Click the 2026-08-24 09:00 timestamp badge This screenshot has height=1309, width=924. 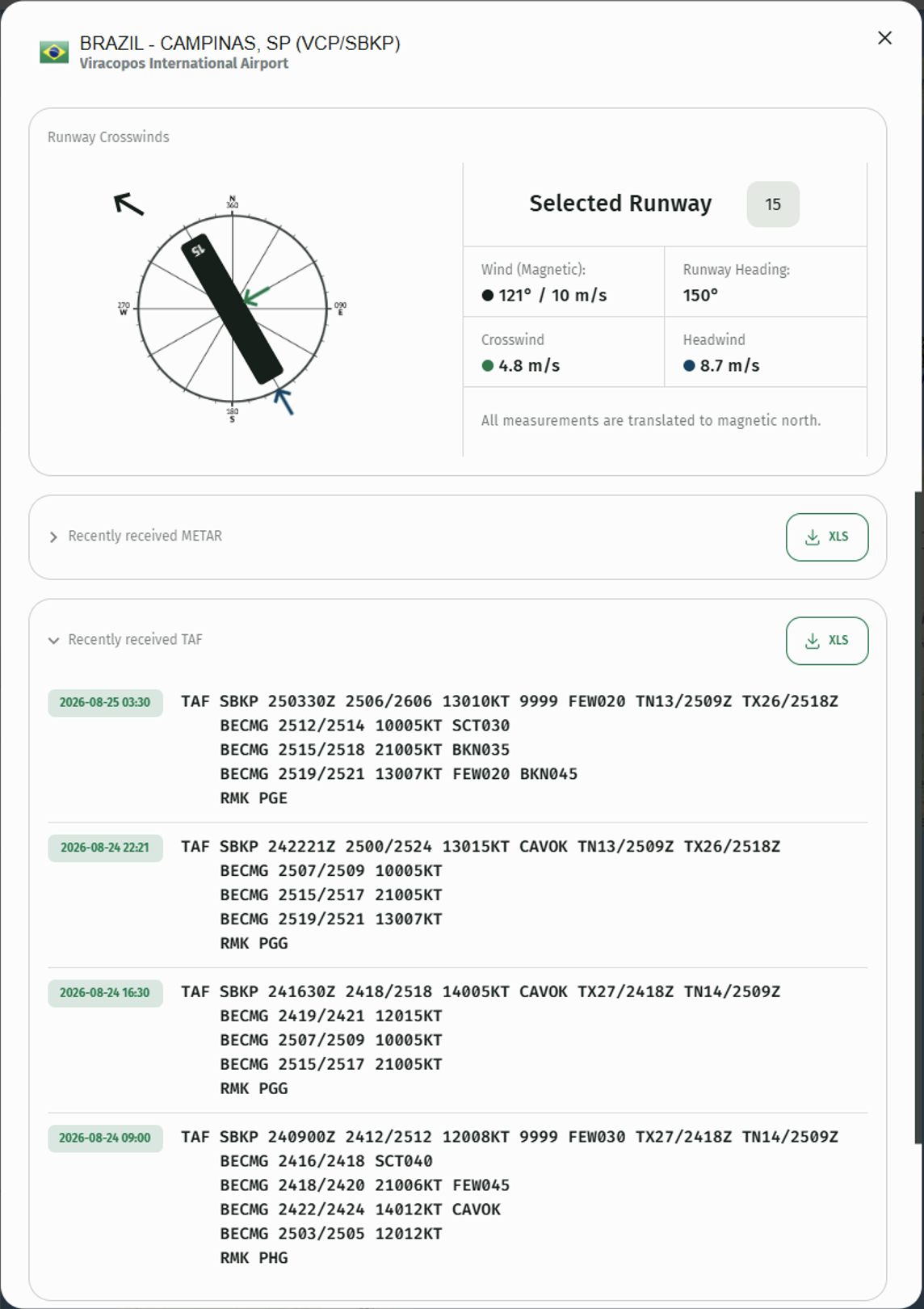pos(105,1138)
